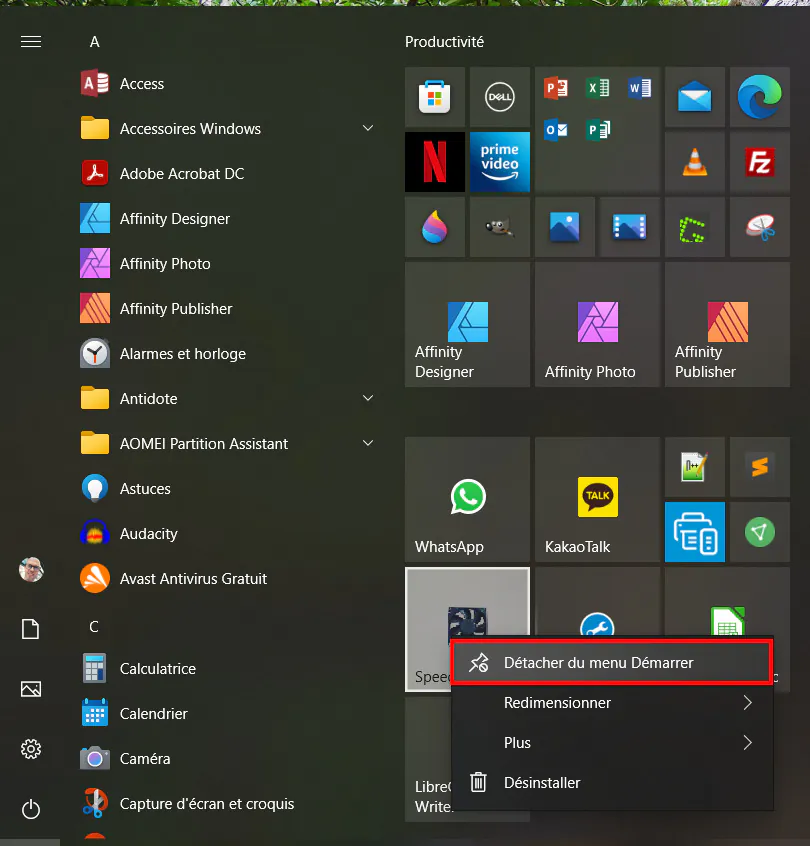Select the Productivité group title

pos(444,42)
